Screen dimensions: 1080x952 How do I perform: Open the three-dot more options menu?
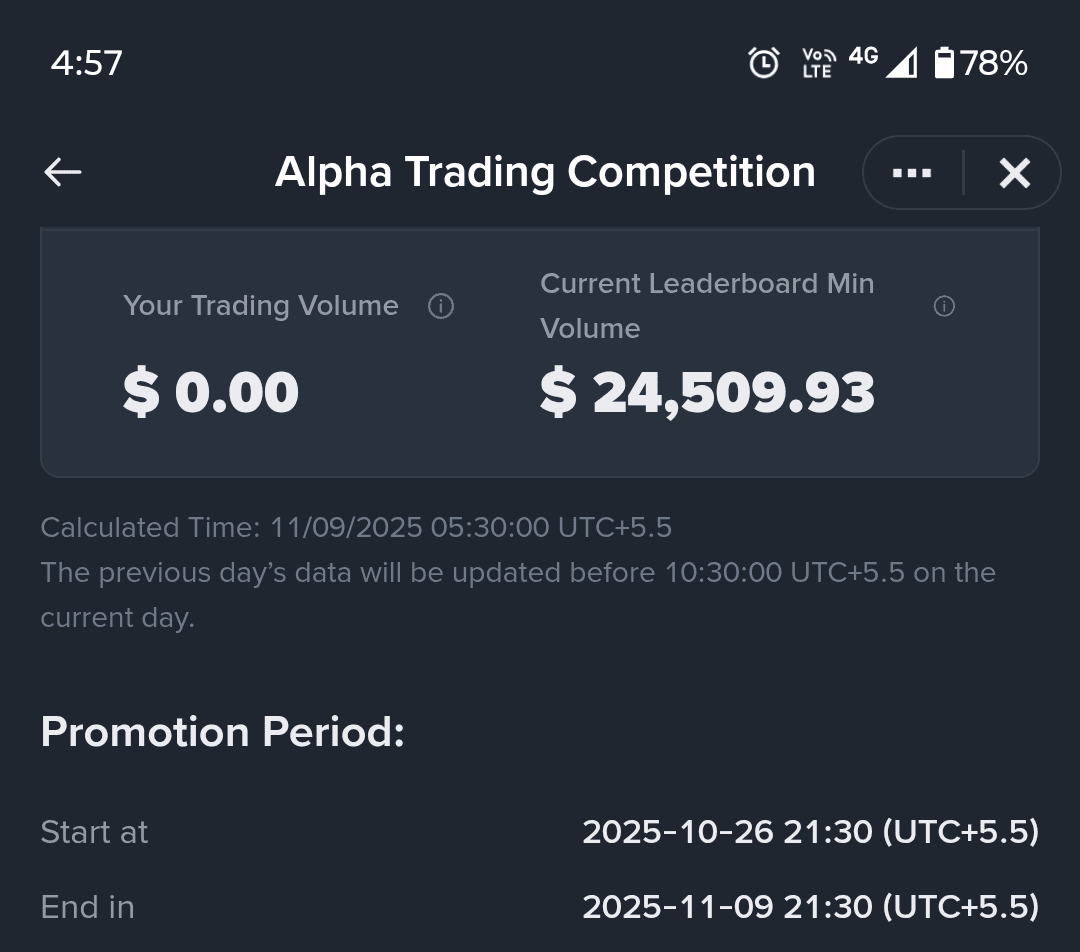coord(912,173)
